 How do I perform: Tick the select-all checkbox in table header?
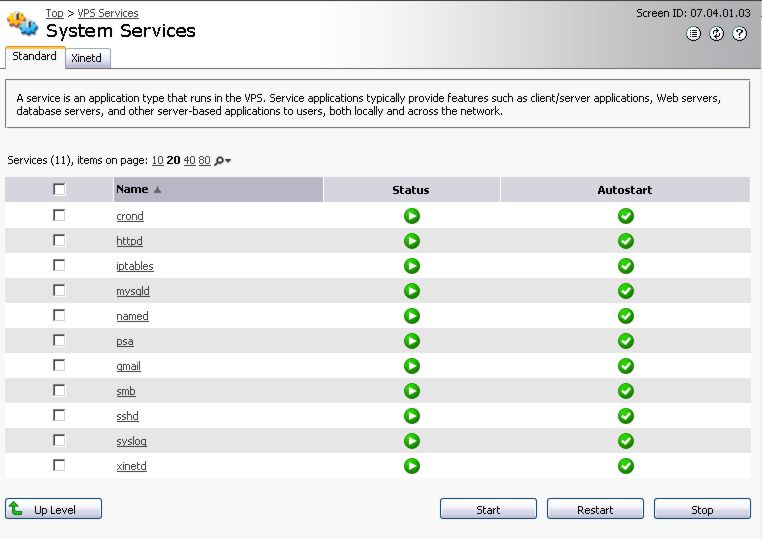pyautogui.click(x=59, y=189)
